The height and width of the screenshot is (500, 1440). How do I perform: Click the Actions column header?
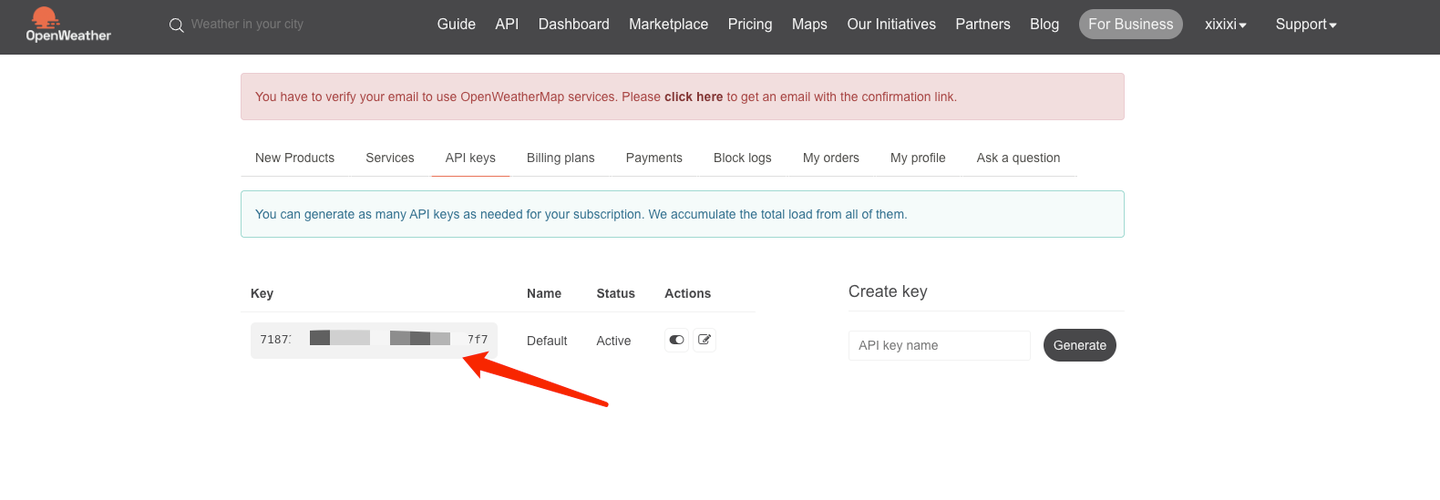pos(688,294)
